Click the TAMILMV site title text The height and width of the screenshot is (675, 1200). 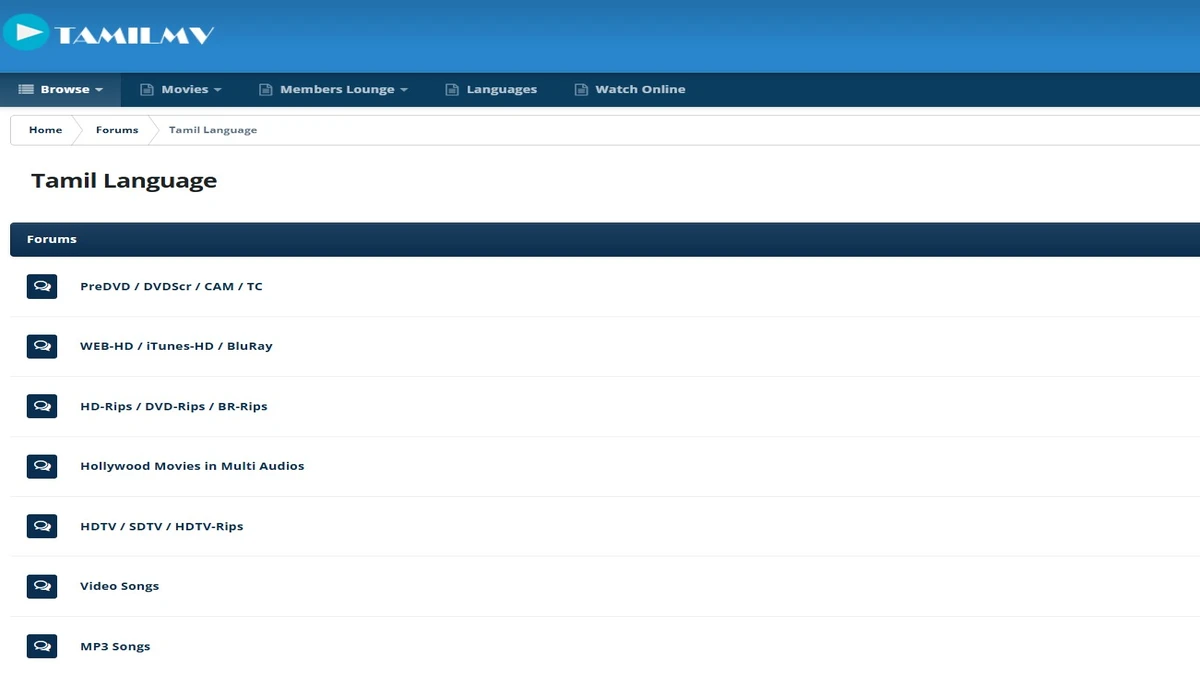[135, 35]
